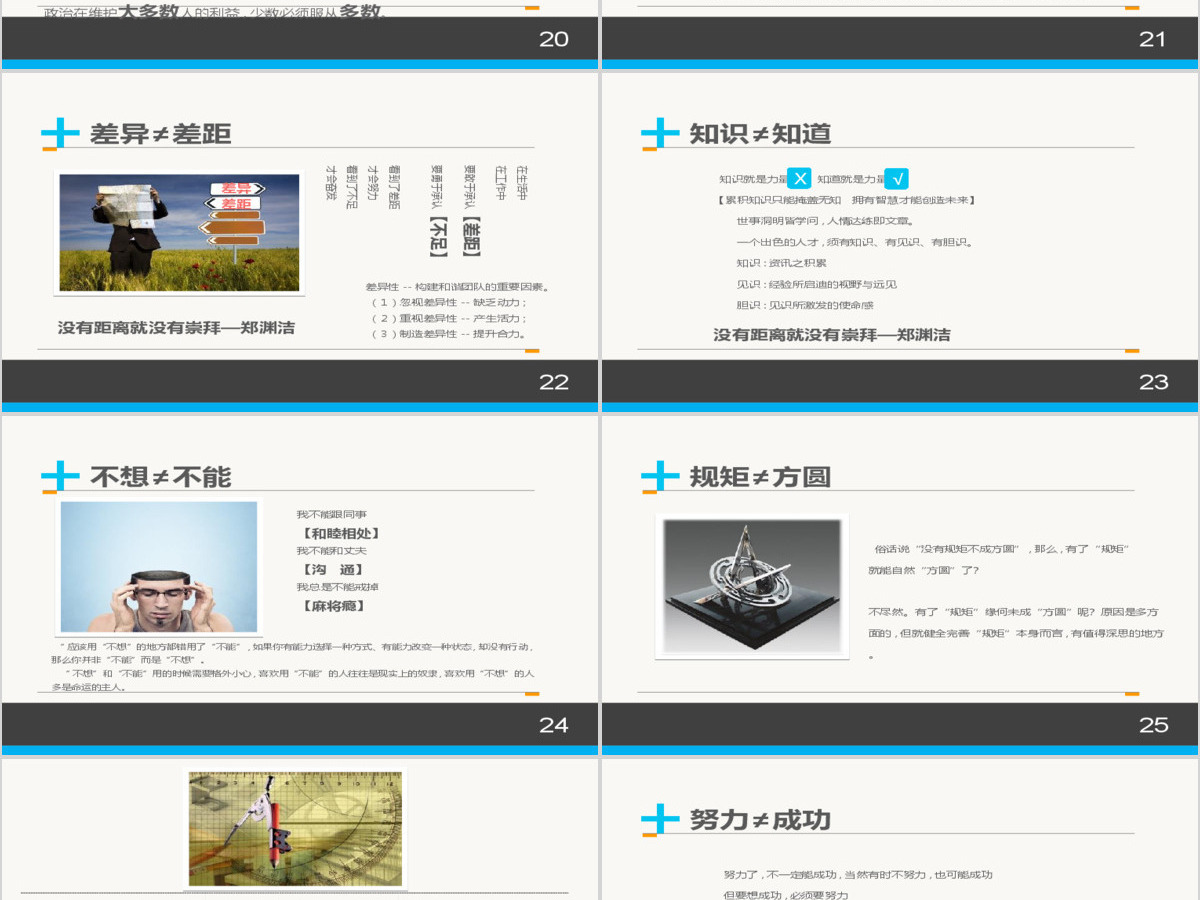Click the blue checkmark icon on slide 23
The image size is (1200, 900).
(897, 179)
